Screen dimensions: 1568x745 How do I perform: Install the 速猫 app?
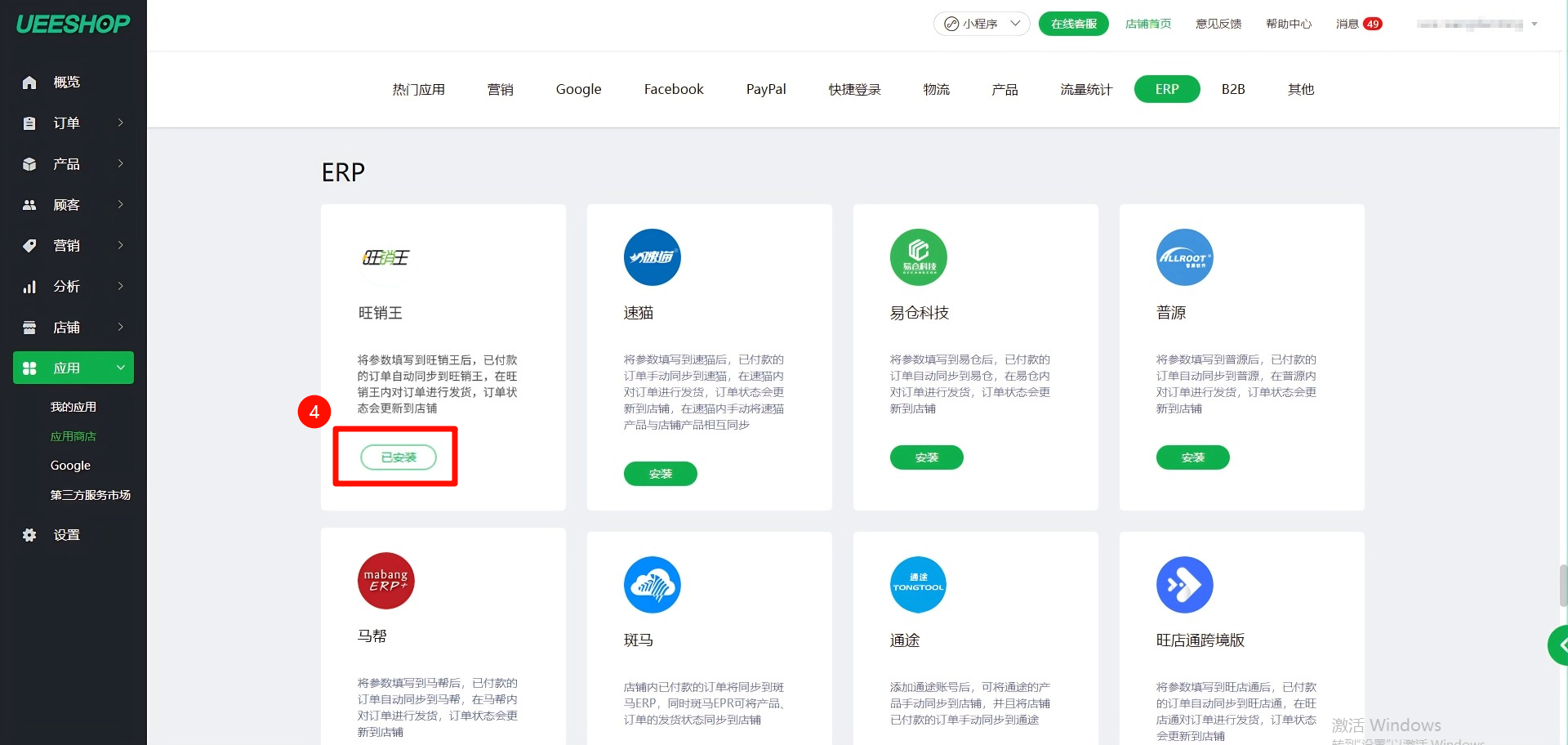(661, 474)
